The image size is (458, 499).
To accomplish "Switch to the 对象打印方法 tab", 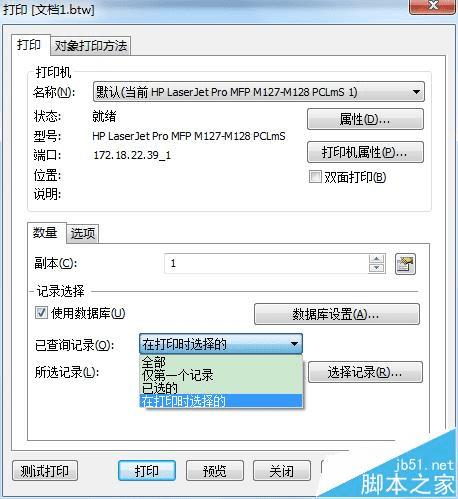I will 91,46.
